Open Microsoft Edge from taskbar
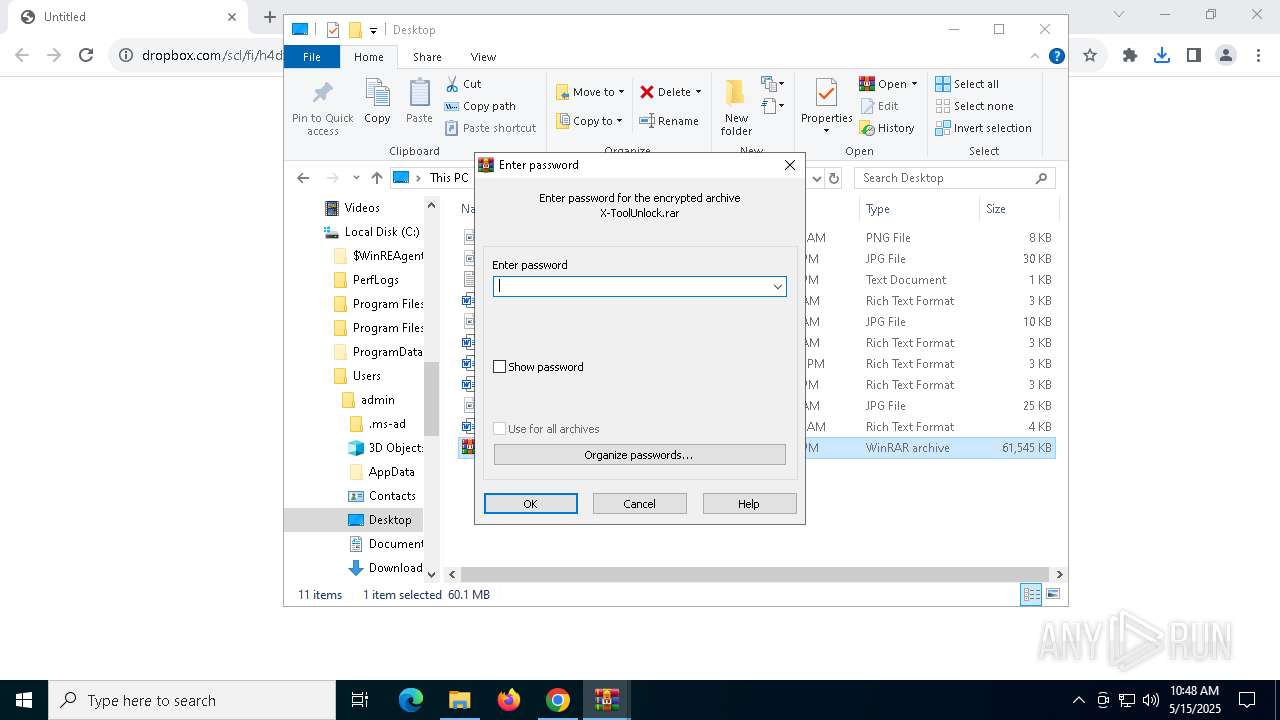 (411, 700)
